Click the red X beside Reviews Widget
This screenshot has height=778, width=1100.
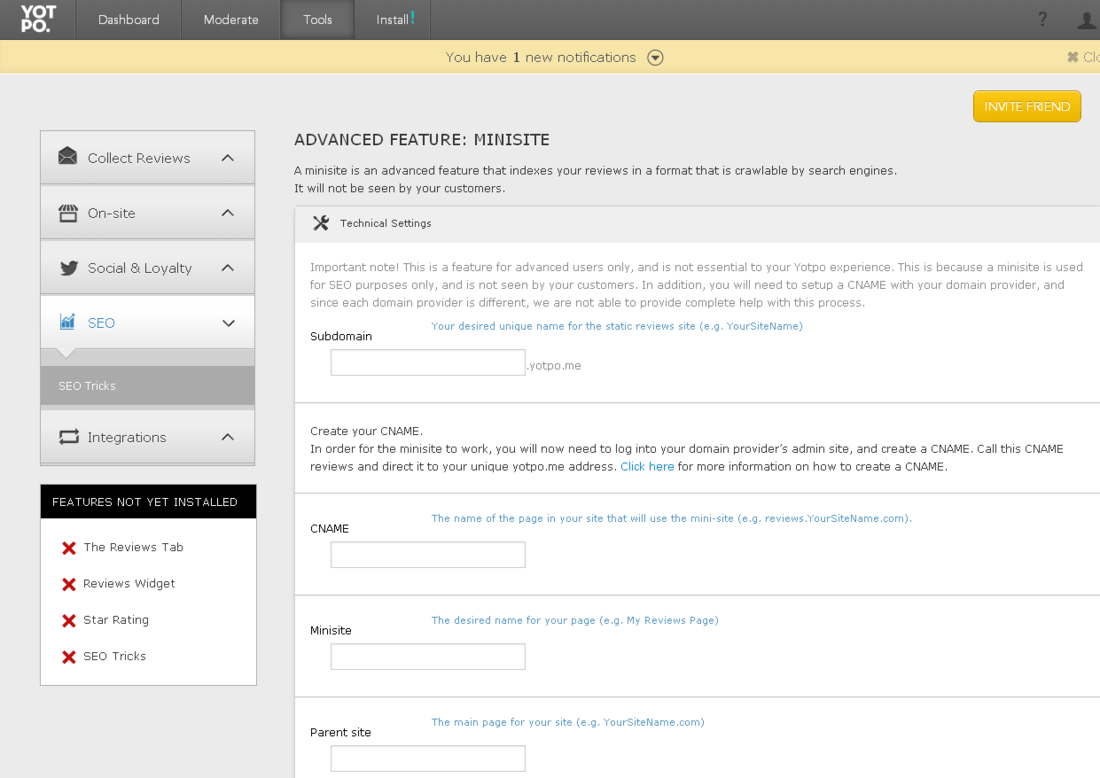point(69,584)
